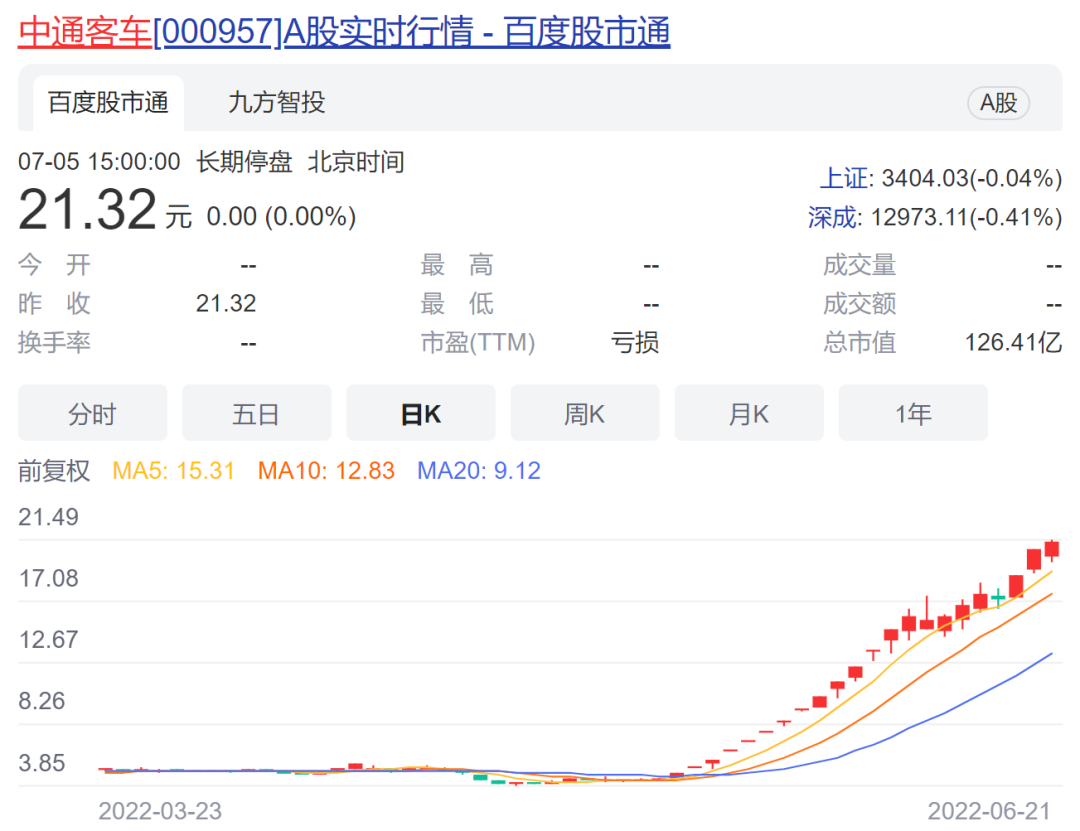Click the 2022-03-23 start date label
Screen dimensions: 1080x831
tap(160, 810)
